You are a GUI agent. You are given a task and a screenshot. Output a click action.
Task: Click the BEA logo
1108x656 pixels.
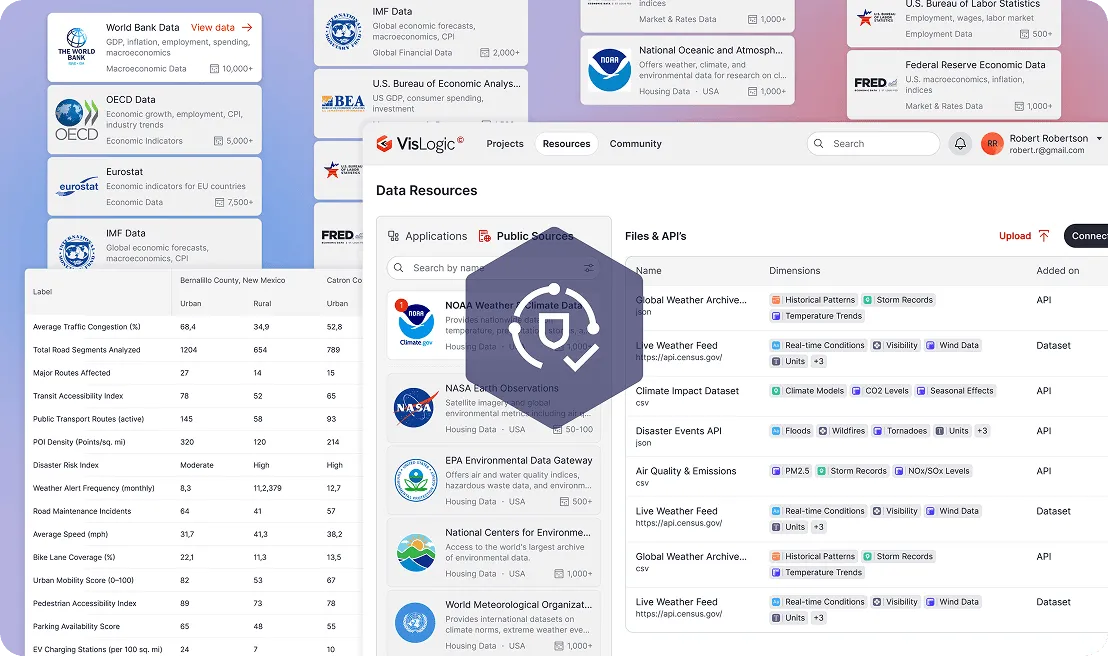(343, 102)
